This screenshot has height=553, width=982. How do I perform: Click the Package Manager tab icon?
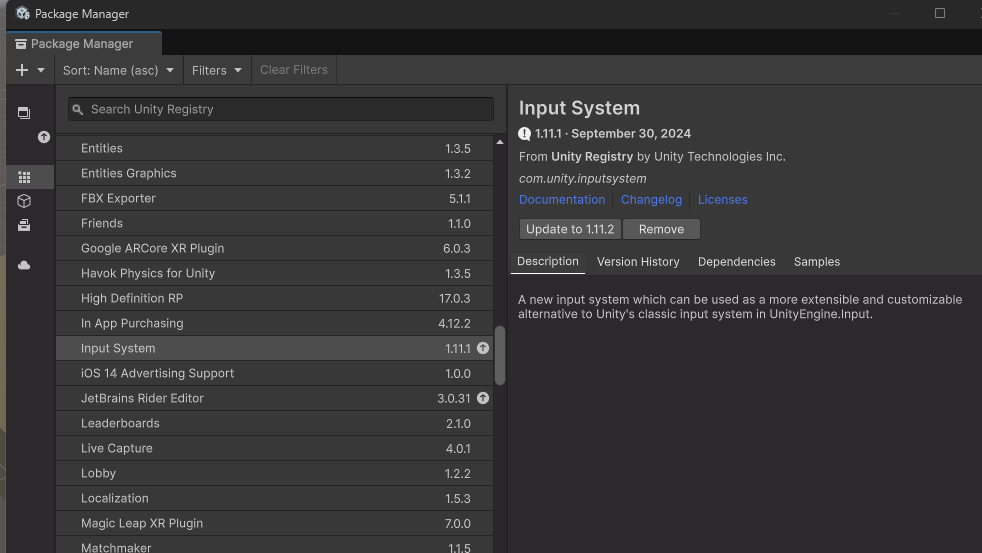point(21,44)
